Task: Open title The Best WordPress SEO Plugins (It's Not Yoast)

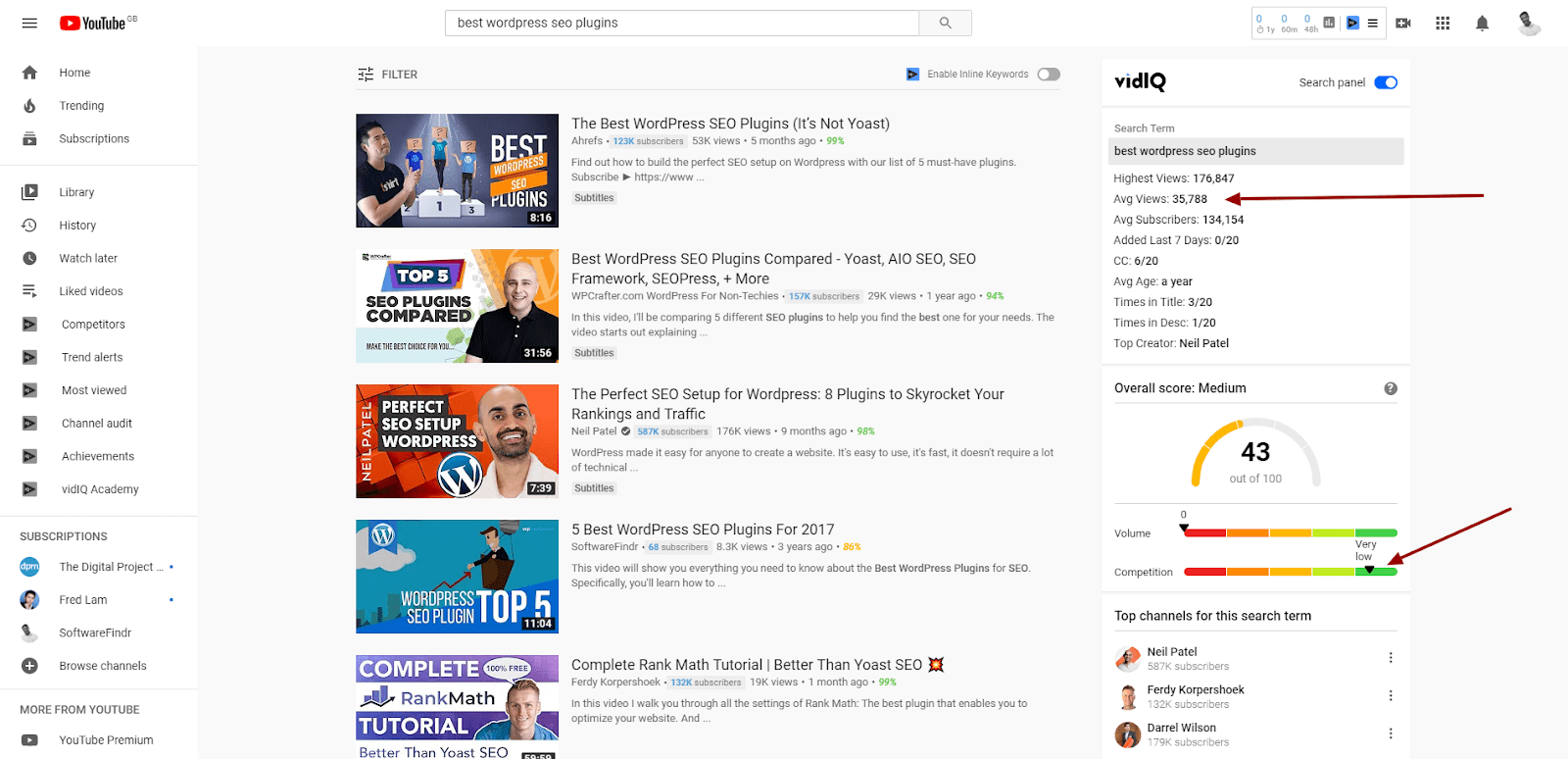Action: pos(730,124)
